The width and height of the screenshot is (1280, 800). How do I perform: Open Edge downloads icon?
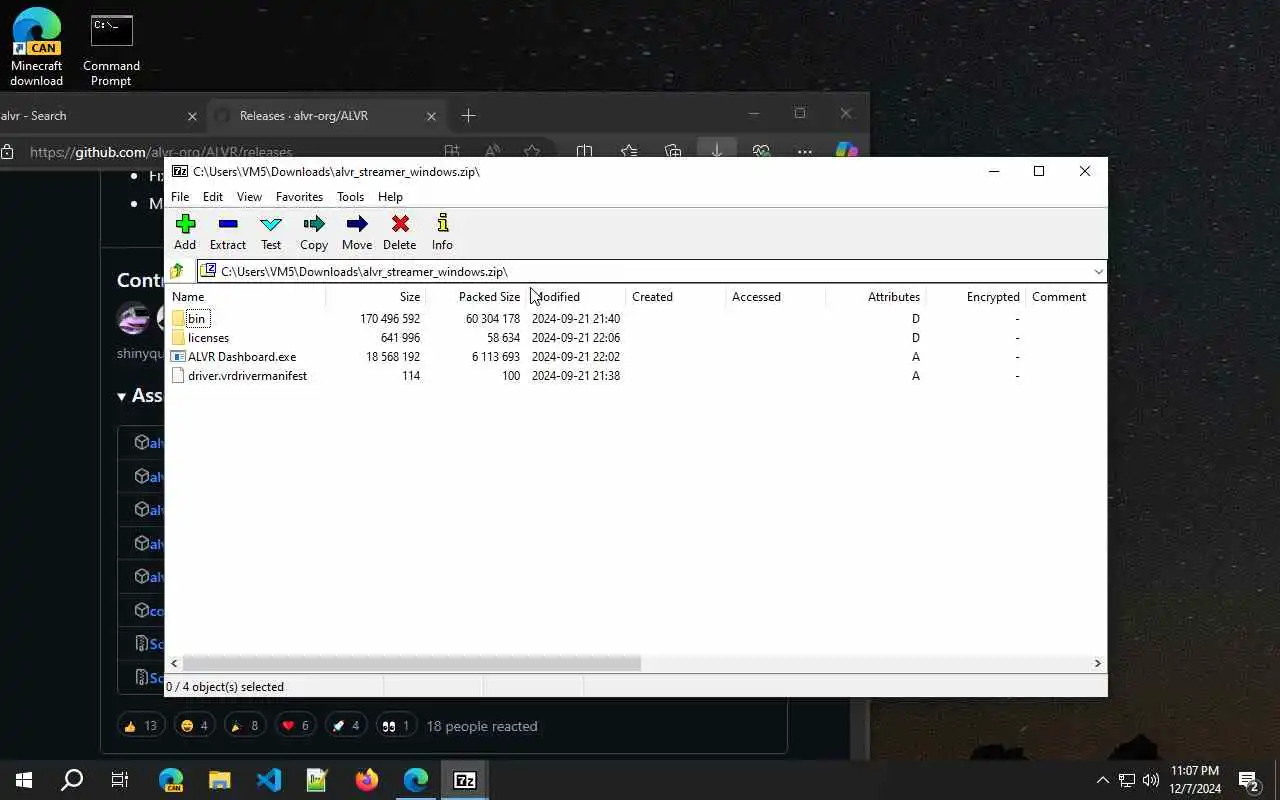pyautogui.click(x=717, y=151)
